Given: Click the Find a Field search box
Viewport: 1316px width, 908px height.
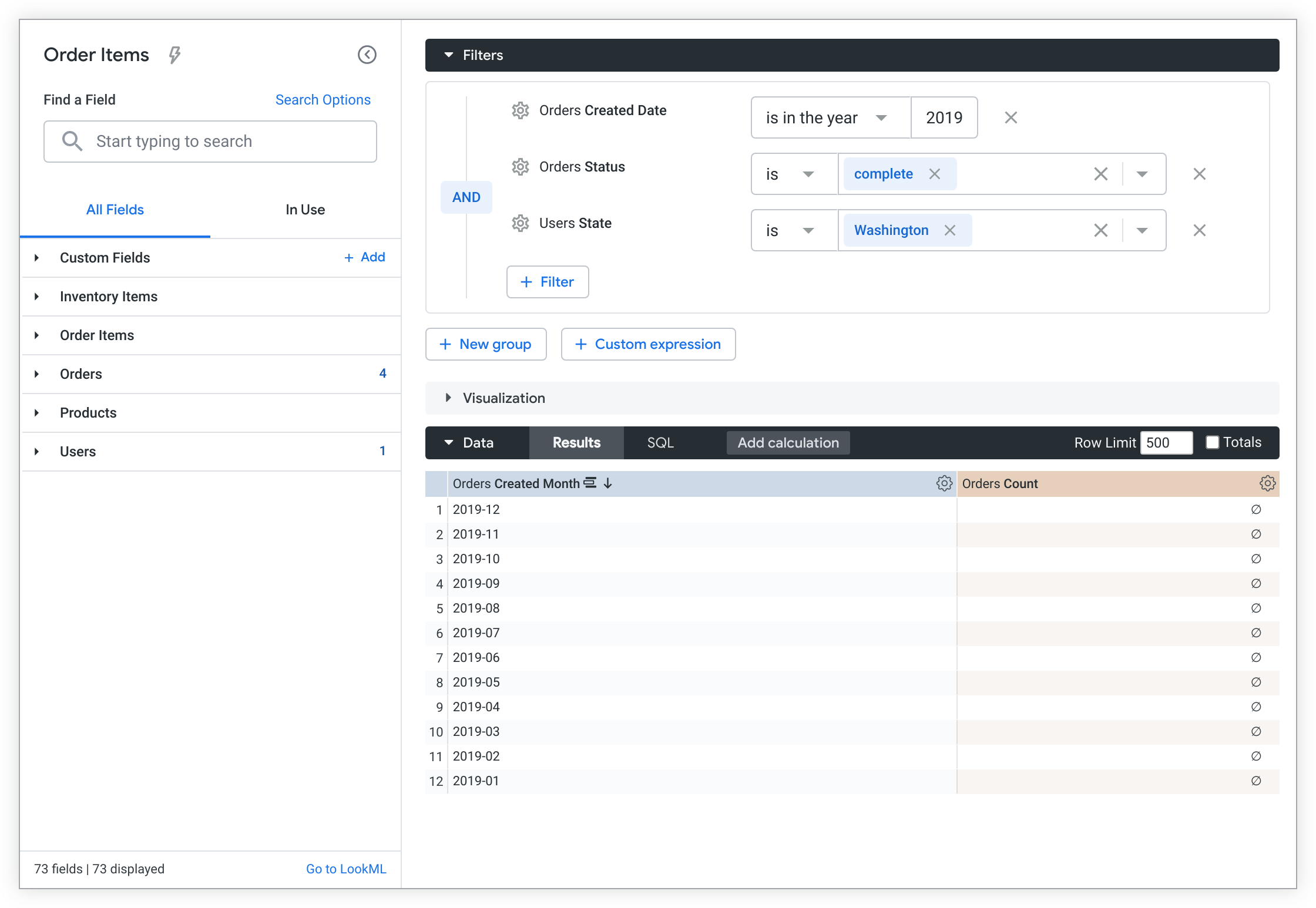Looking at the screenshot, I should point(210,142).
